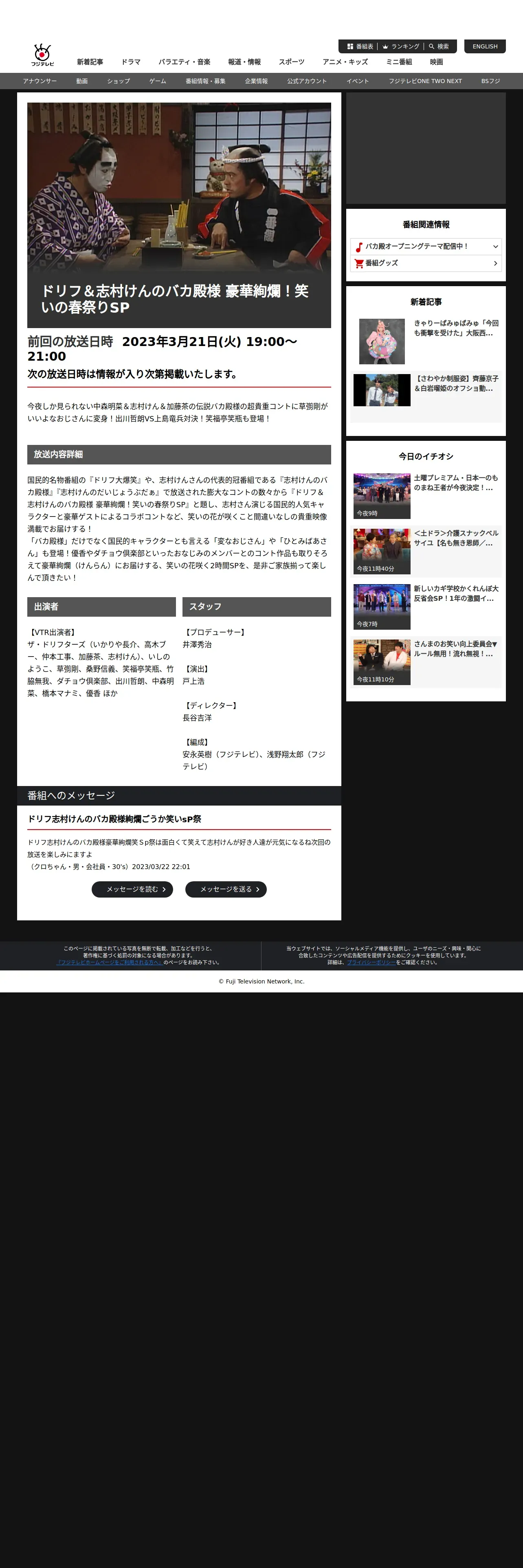Open フジテレビONE TWO NEXT link

coord(425,81)
